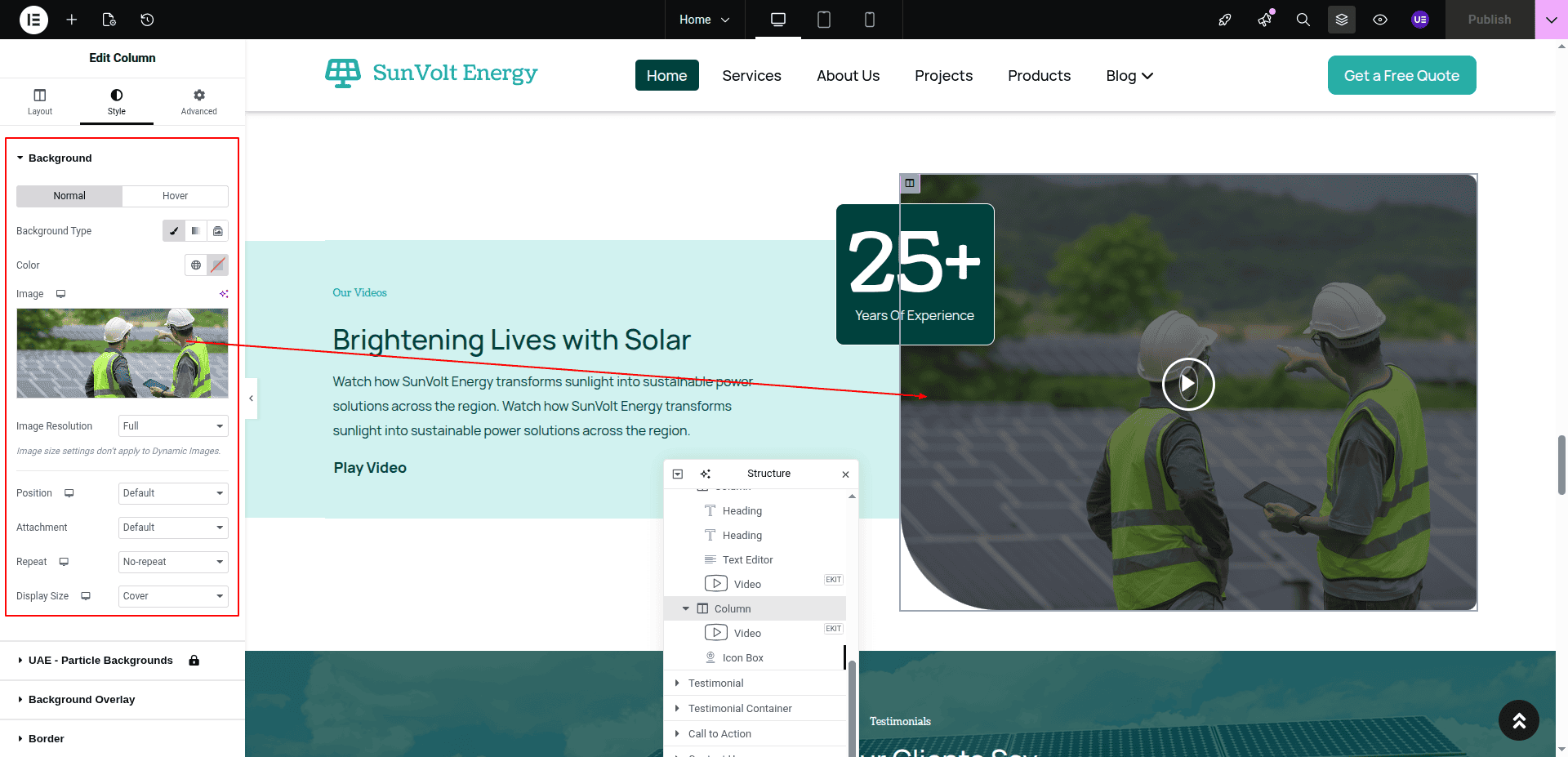Switch to mobile responsive view
This screenshot has width=1568, height=757.
pyautogui.click(x=870, y=20)
